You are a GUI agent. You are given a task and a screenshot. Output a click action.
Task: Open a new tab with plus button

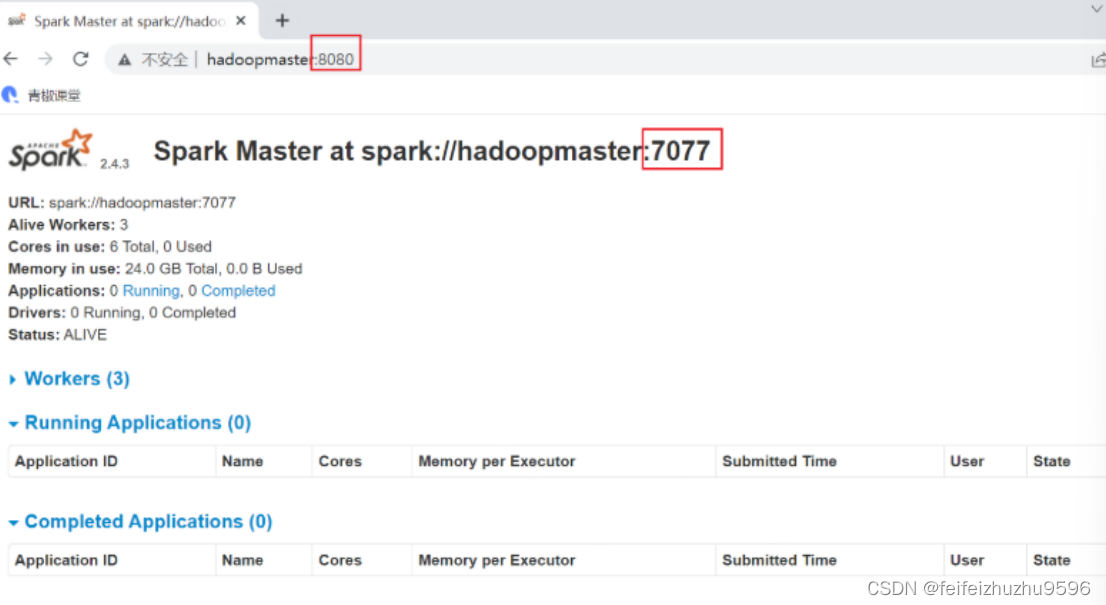[282, 20]
